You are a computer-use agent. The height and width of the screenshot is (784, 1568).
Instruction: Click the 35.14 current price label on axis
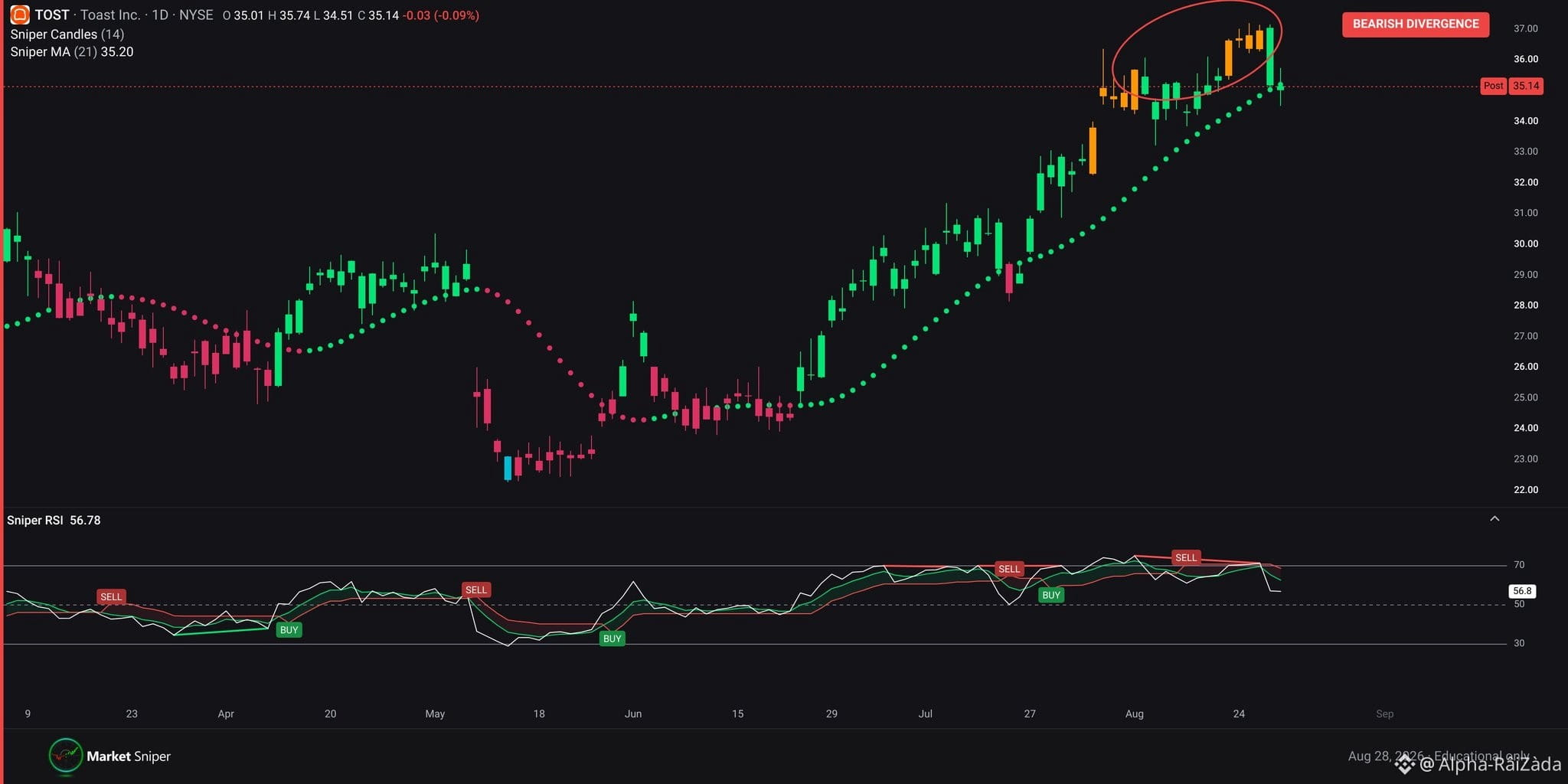(x=1526, y=86)
